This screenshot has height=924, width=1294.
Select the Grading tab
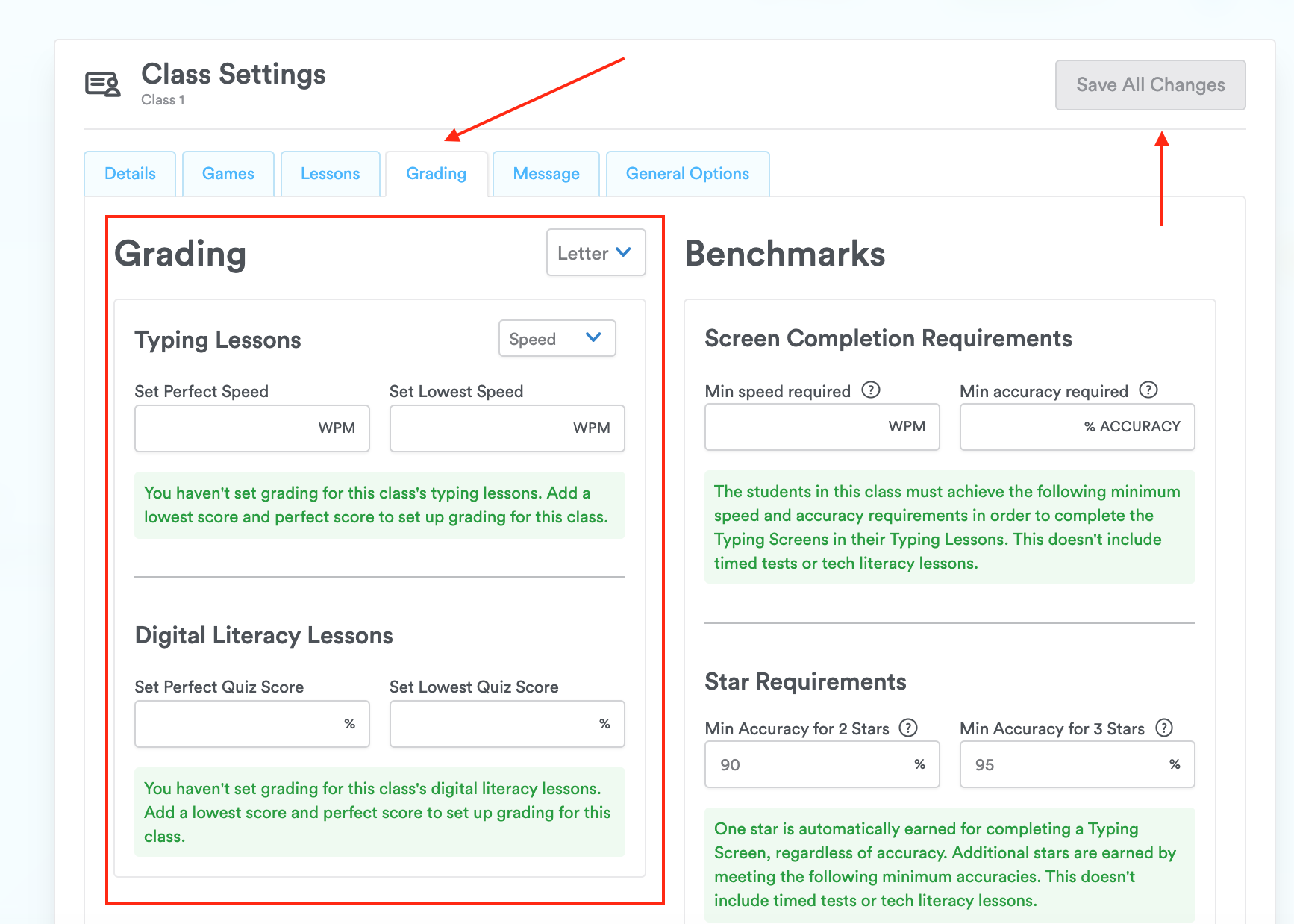click(436, 173)
